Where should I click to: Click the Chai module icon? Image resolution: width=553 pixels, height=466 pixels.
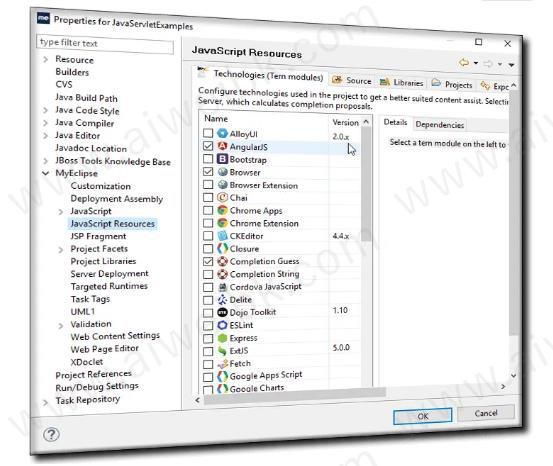click(x=222, y=197)
